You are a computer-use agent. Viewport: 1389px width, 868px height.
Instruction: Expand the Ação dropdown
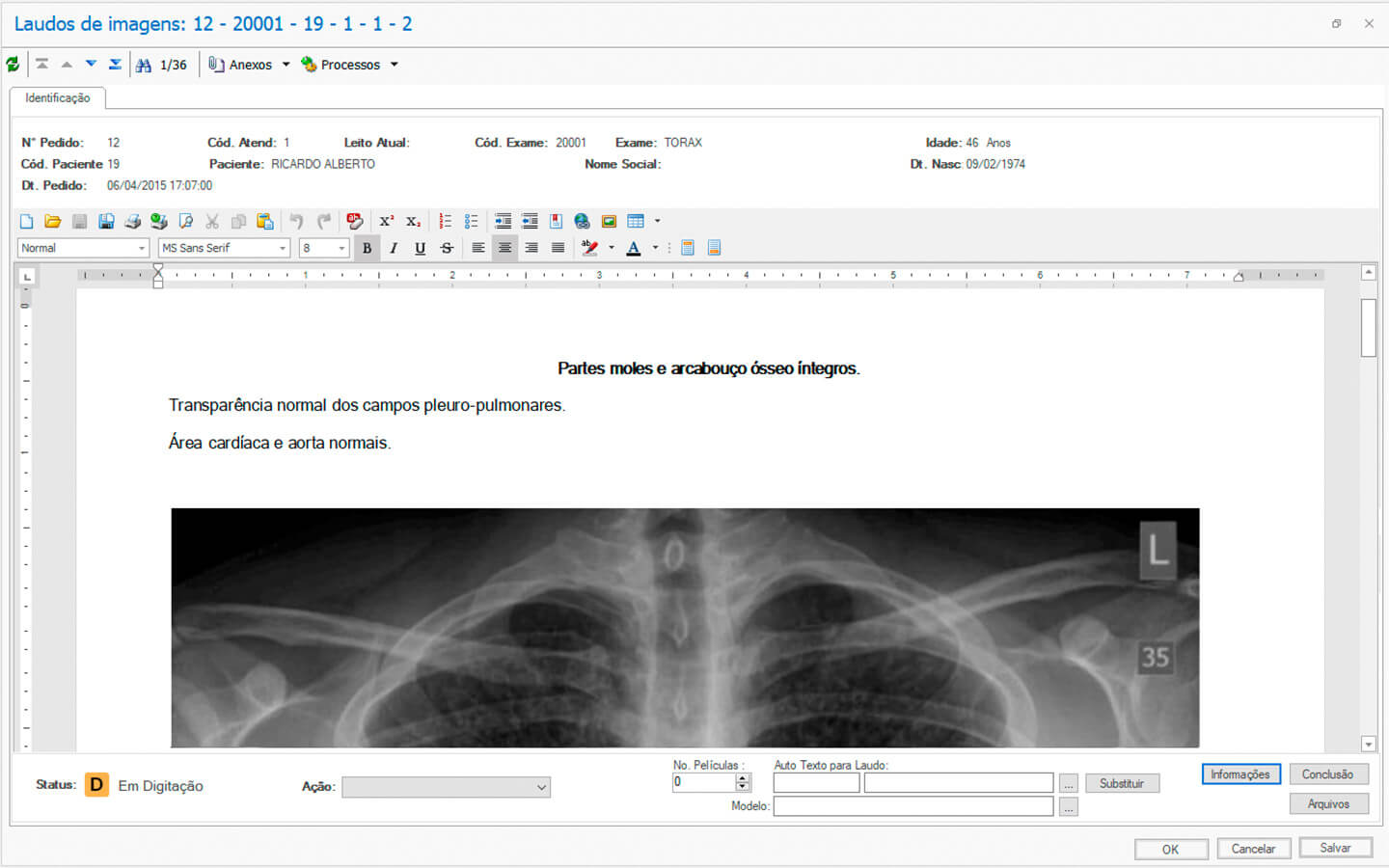[x=541, y=787]
